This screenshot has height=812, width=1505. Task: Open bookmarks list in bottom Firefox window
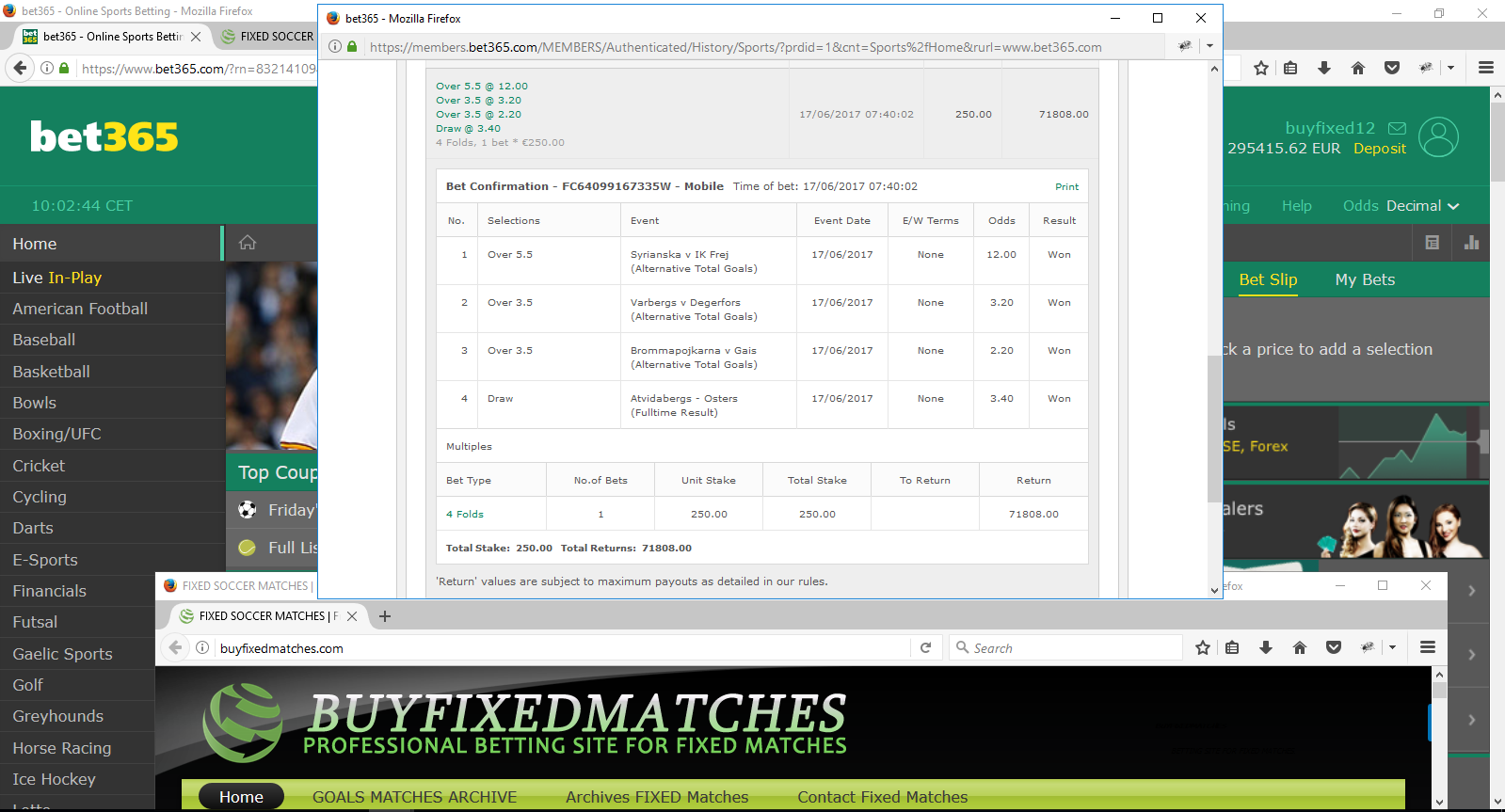[1232, 647]
